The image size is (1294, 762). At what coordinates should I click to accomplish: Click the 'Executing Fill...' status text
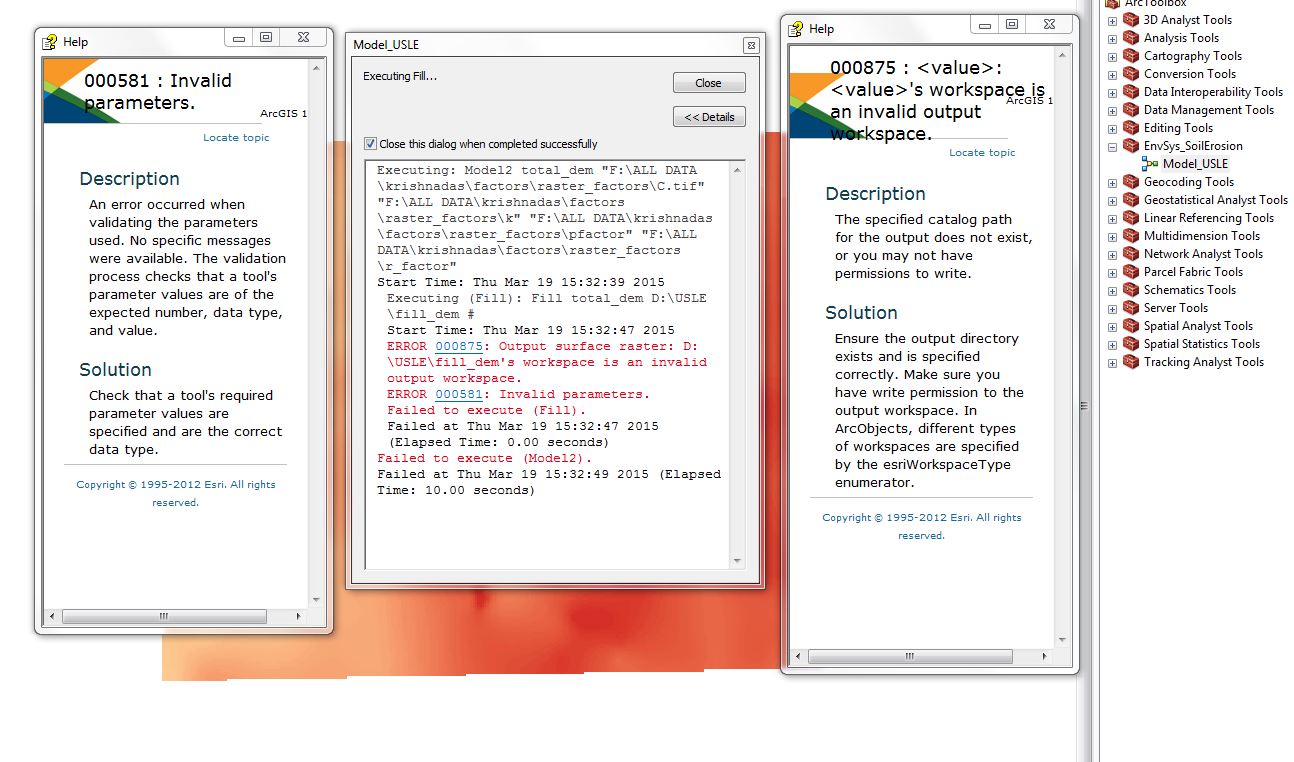coord(400,76)
